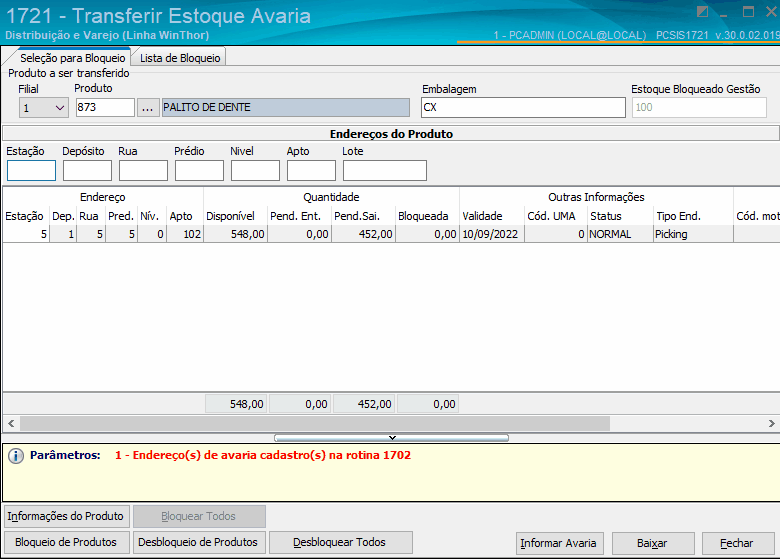
Task: Click the horizontal scrollbar thumb
Action: point(315,424)
